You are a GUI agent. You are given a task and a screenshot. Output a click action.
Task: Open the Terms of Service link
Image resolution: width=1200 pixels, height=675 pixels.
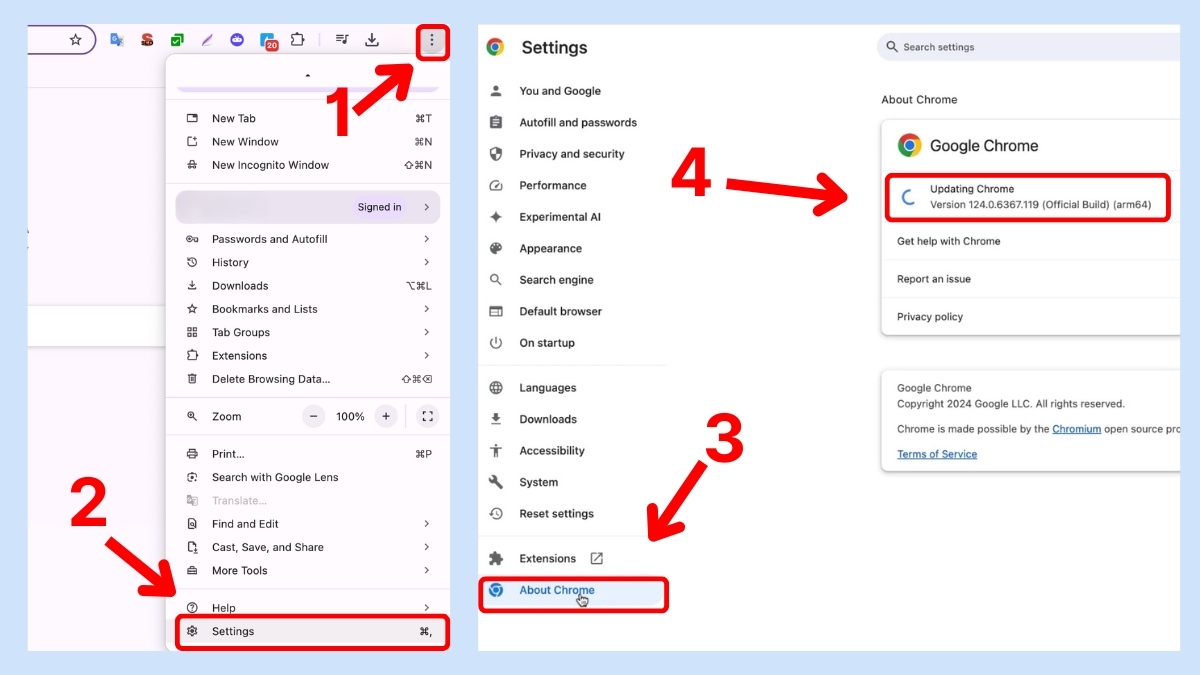click(x=937, y=454)
